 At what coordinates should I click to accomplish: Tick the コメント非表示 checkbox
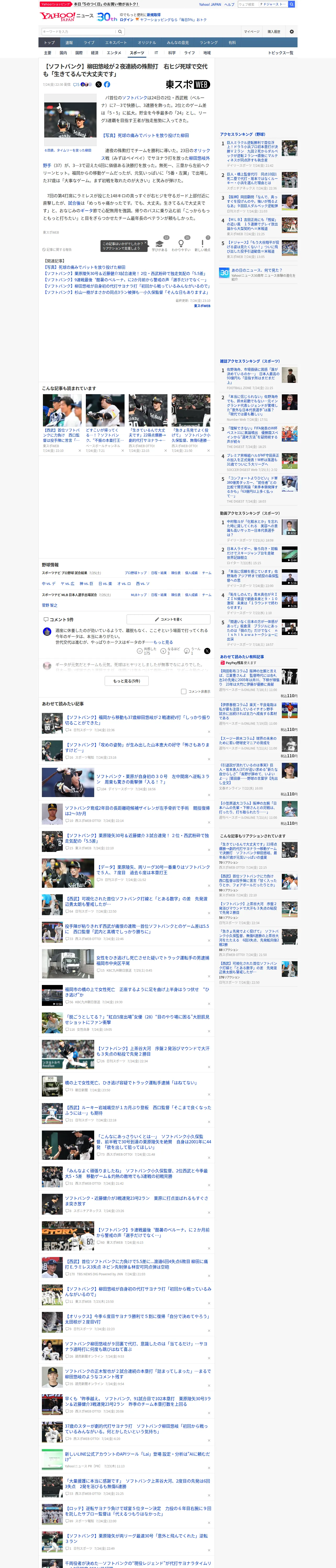coord(183,691)
